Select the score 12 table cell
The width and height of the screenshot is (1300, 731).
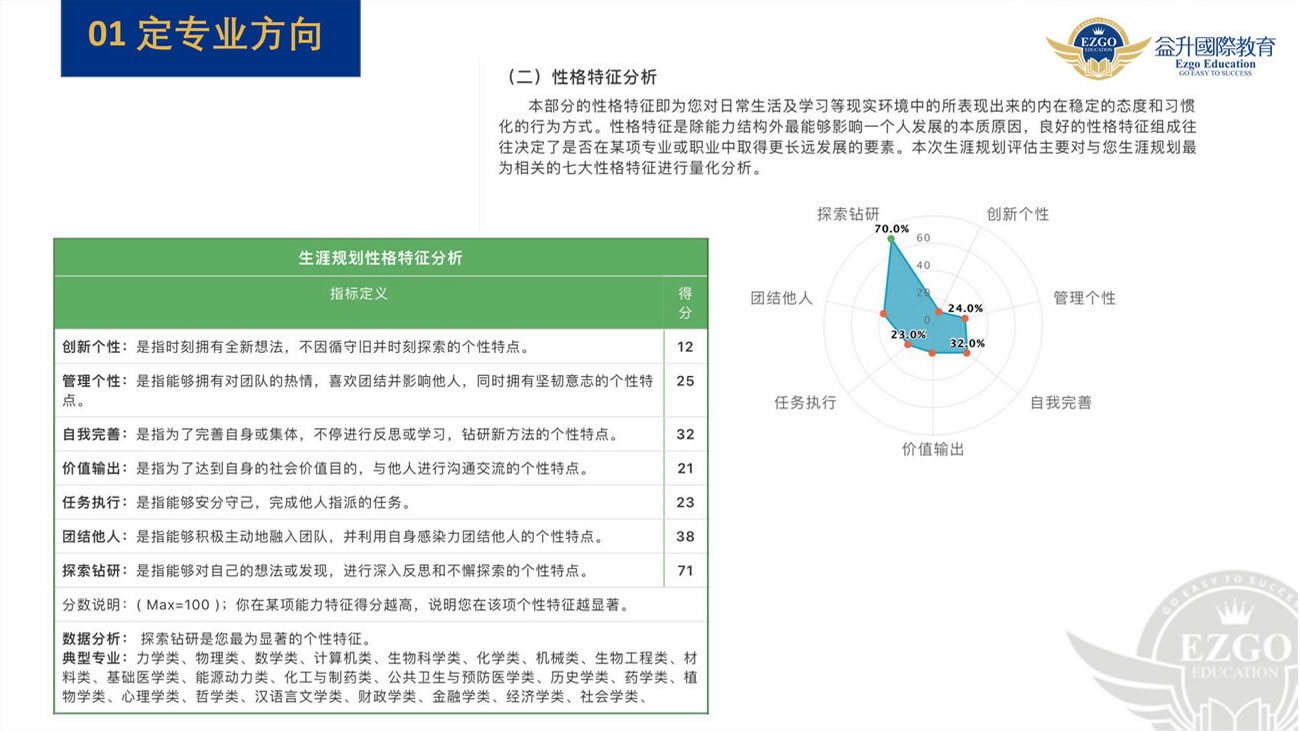[685, 346]
